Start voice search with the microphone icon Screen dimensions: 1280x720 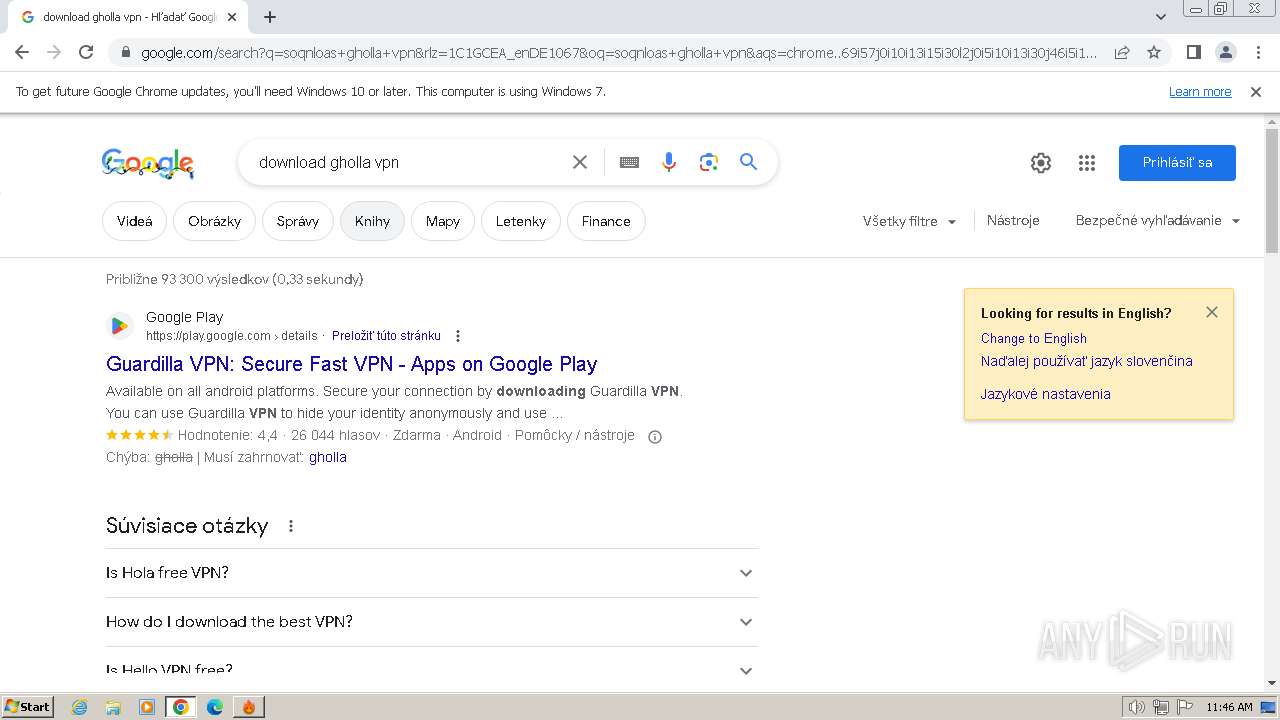[x=669, y=162]
